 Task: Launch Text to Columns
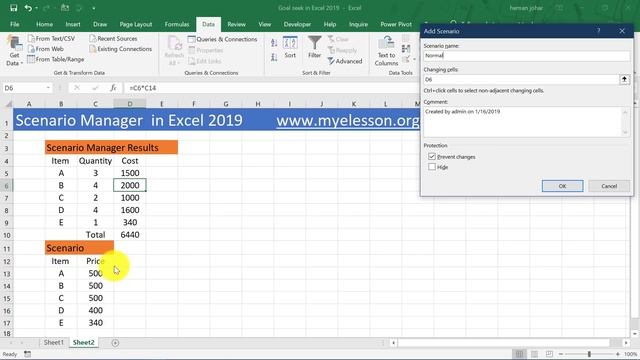click(386, 51)
